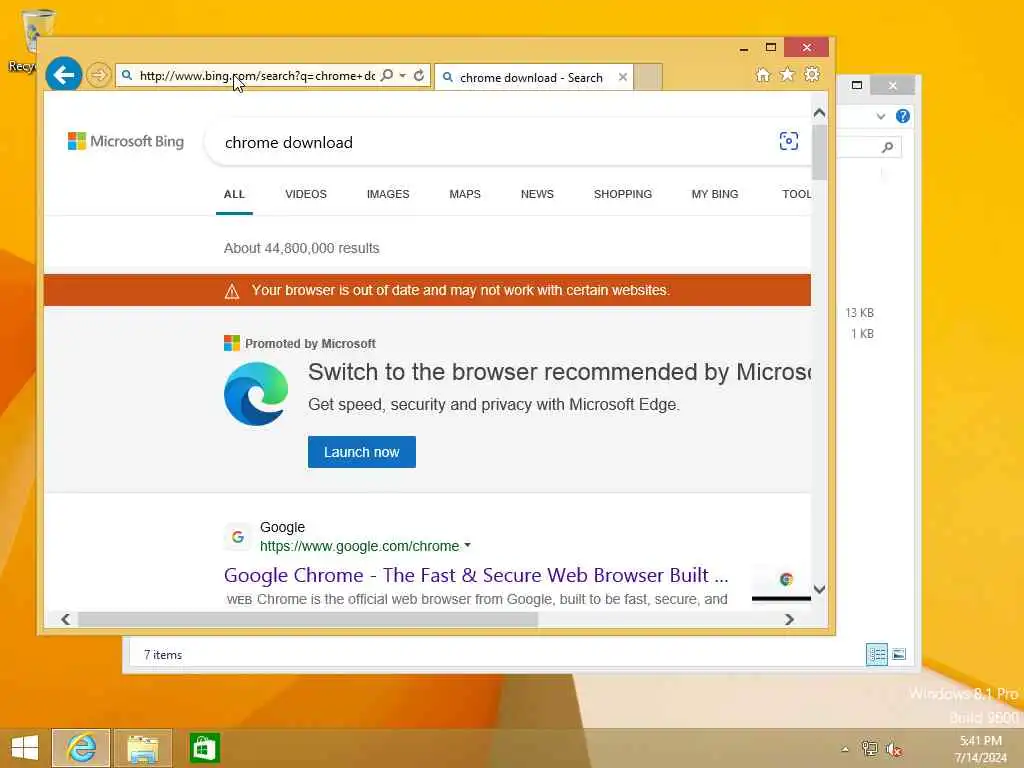Click horizontal scrollbar right arrow
Viewport: 1024px width, 768px height.
(790, 619)
